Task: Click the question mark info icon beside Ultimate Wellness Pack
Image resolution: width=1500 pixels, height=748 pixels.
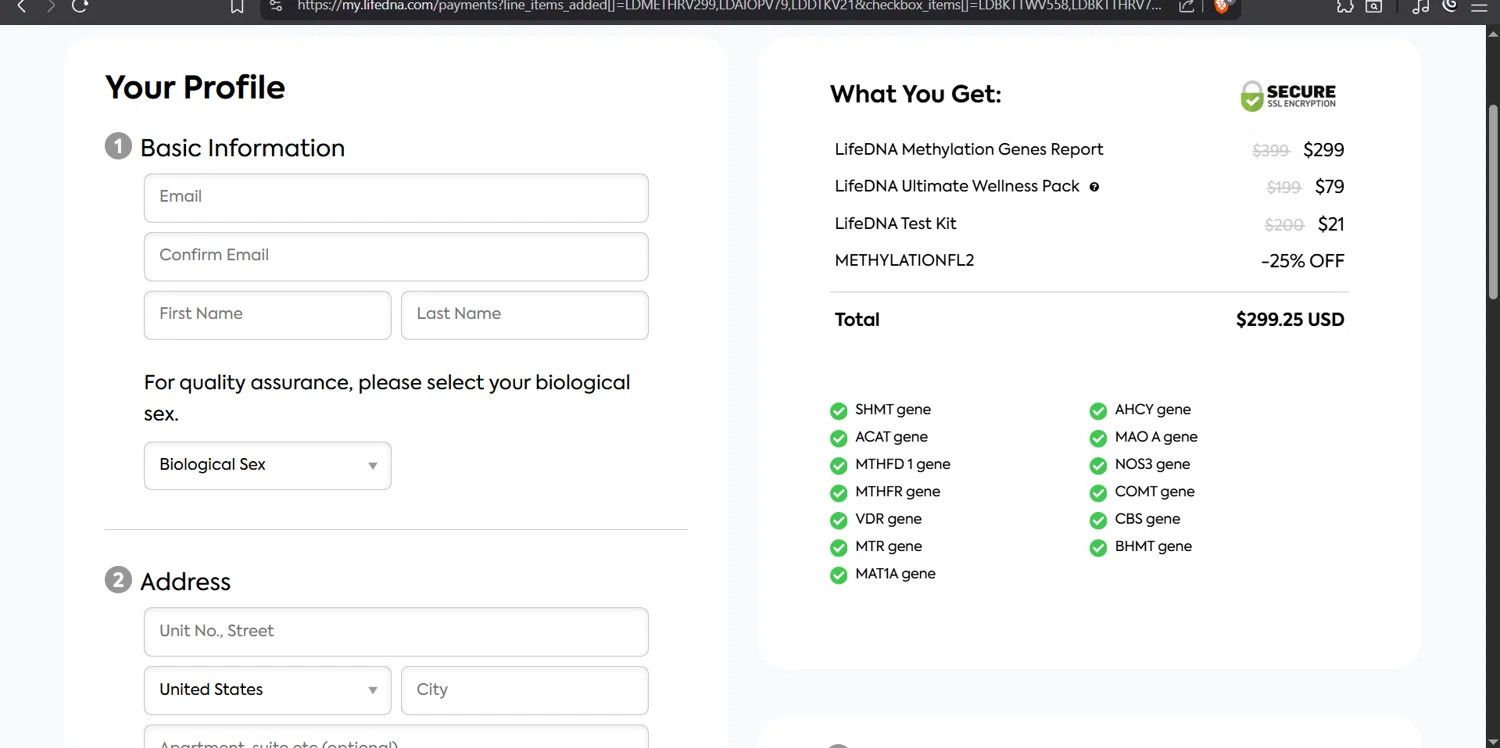Action: pyautogui.click(x=1094, y=187)
